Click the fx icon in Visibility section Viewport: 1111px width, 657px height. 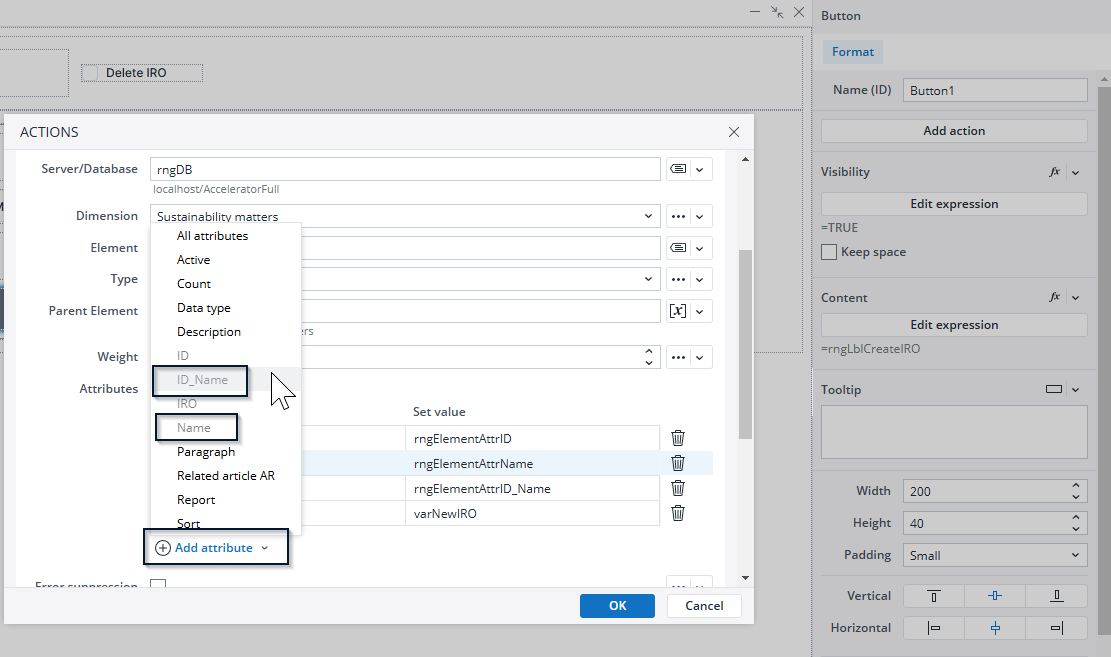tap(1054, 172)
